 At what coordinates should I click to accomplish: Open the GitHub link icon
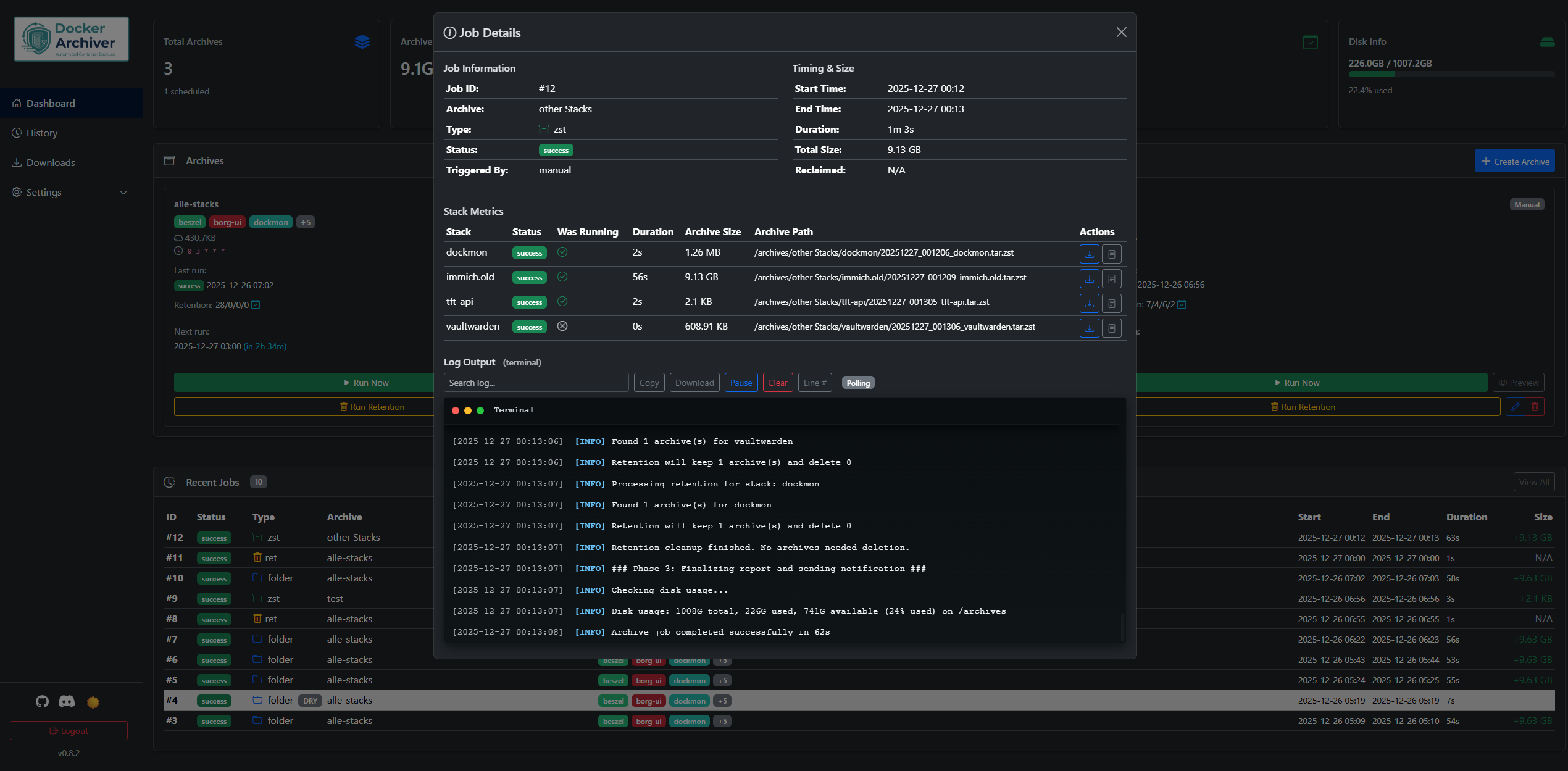(x=42, y=701)
